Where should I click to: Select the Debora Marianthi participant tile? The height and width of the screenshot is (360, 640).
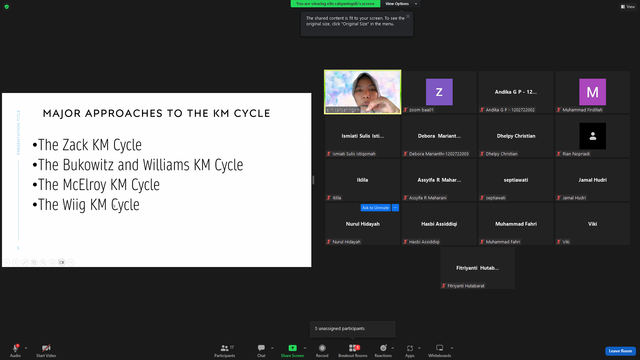(x=439, y=136)
